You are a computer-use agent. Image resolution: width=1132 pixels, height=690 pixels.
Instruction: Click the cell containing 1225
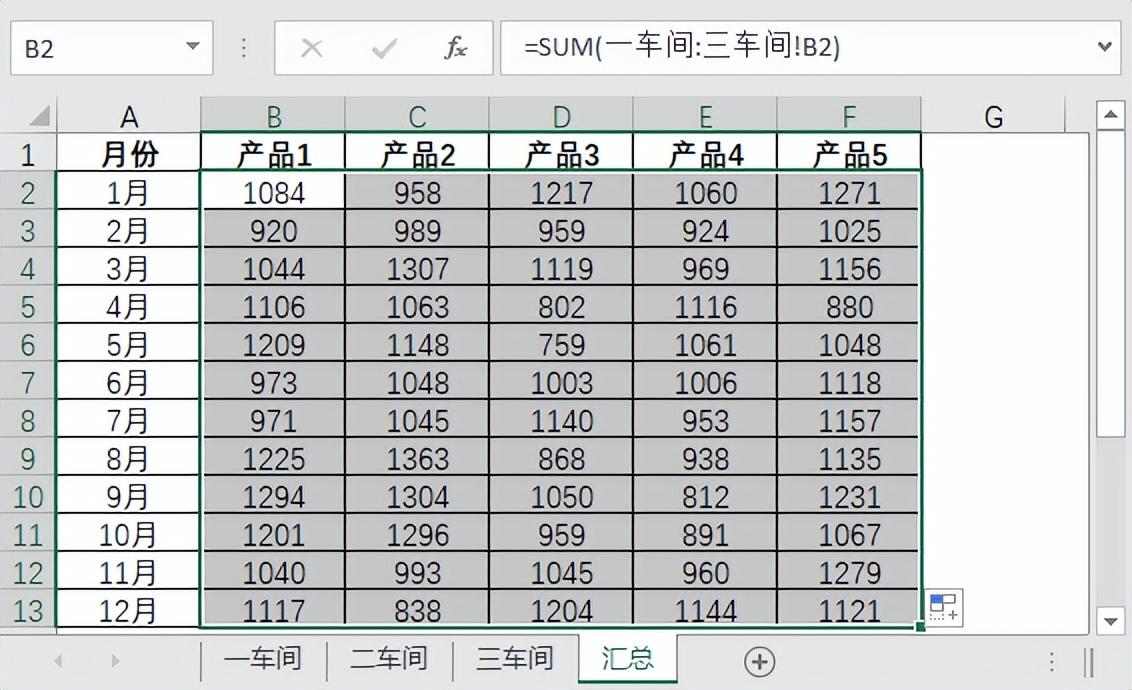(x=273, y=458)
